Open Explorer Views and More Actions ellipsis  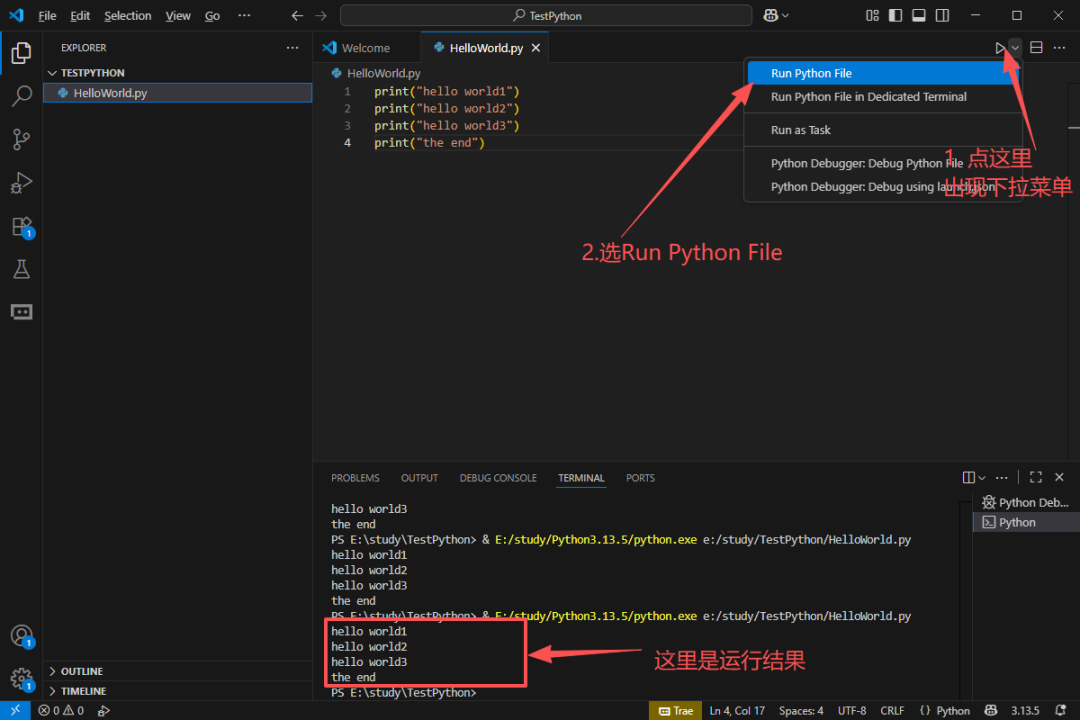point(293,48)
